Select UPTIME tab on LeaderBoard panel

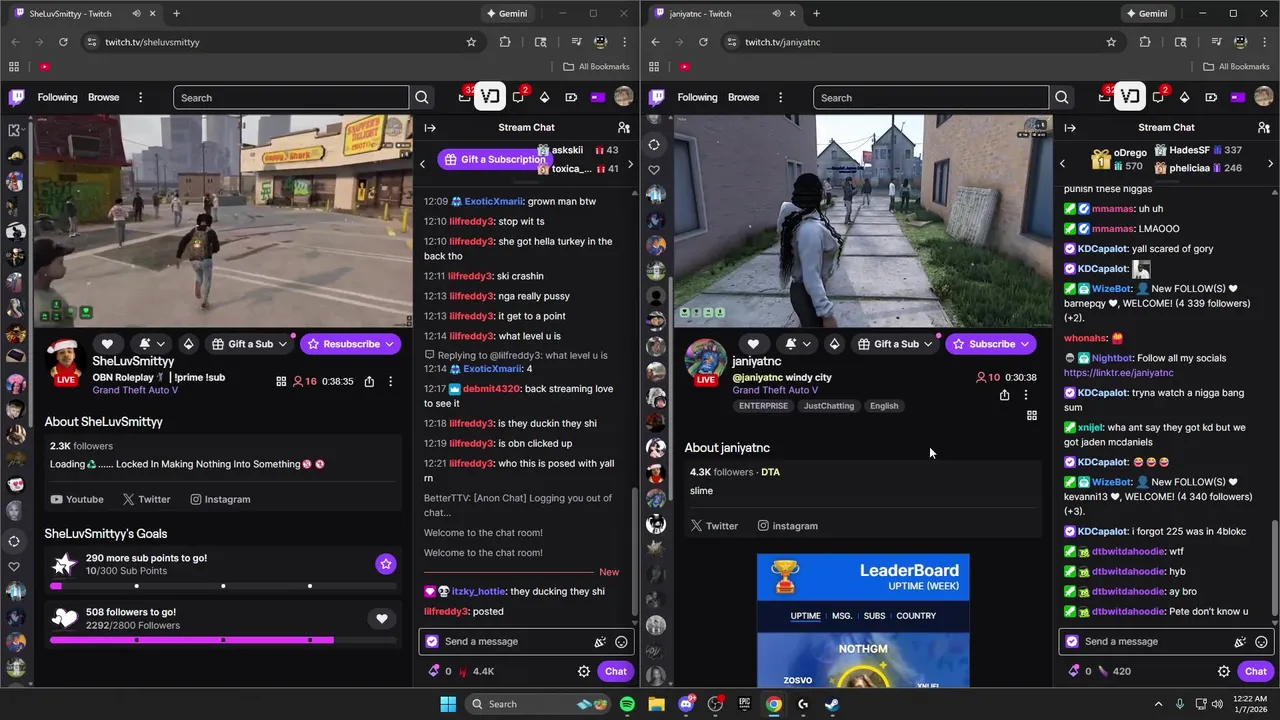(x=806, y=616)
